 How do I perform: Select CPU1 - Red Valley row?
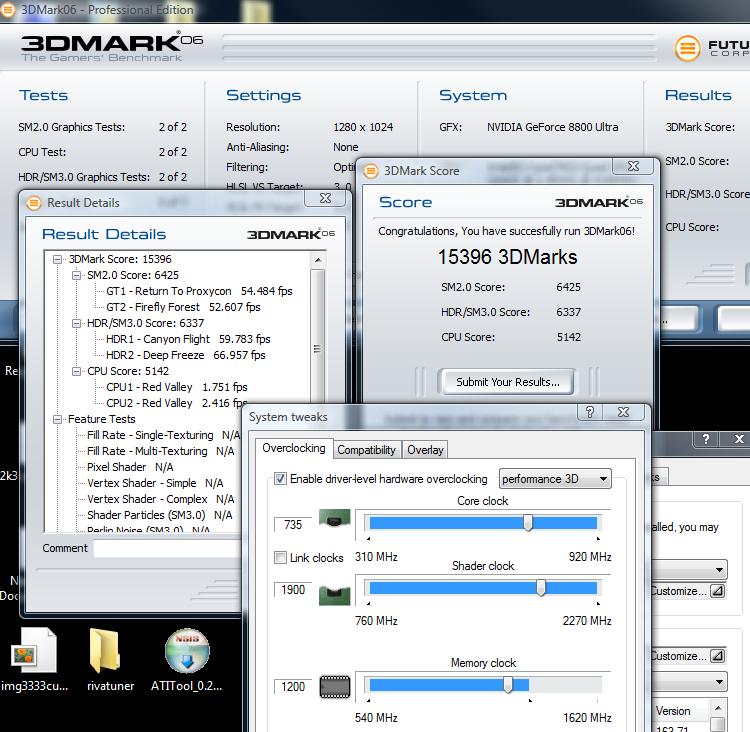click(176, 387)
